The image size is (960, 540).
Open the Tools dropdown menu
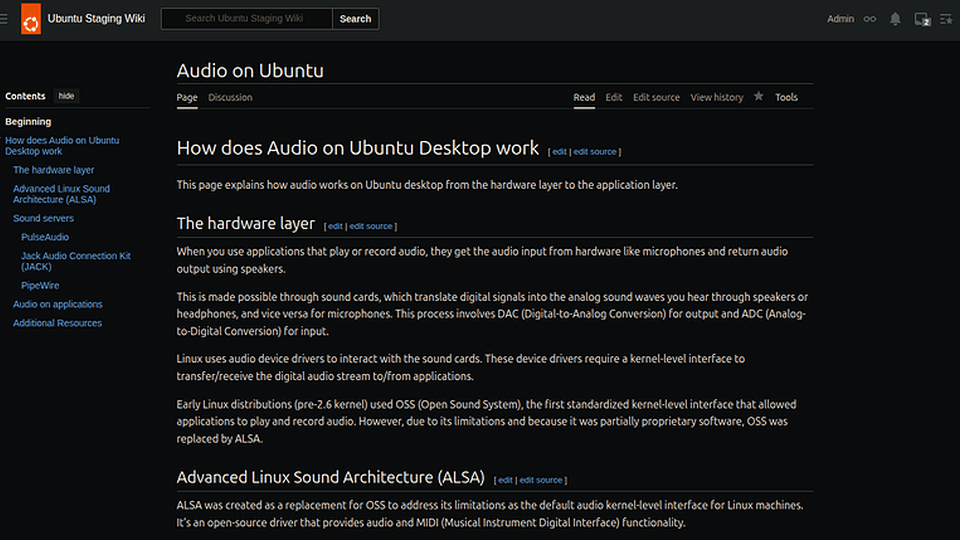[786, 97]
